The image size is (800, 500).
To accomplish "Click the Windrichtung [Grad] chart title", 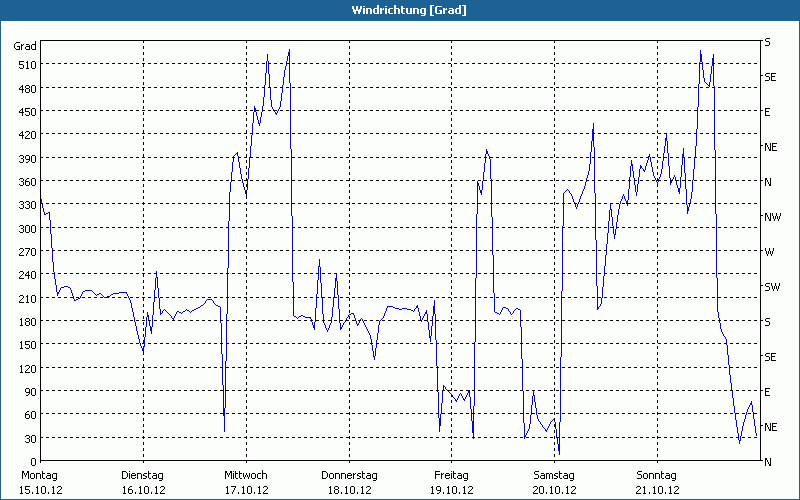I will point(400,10).
